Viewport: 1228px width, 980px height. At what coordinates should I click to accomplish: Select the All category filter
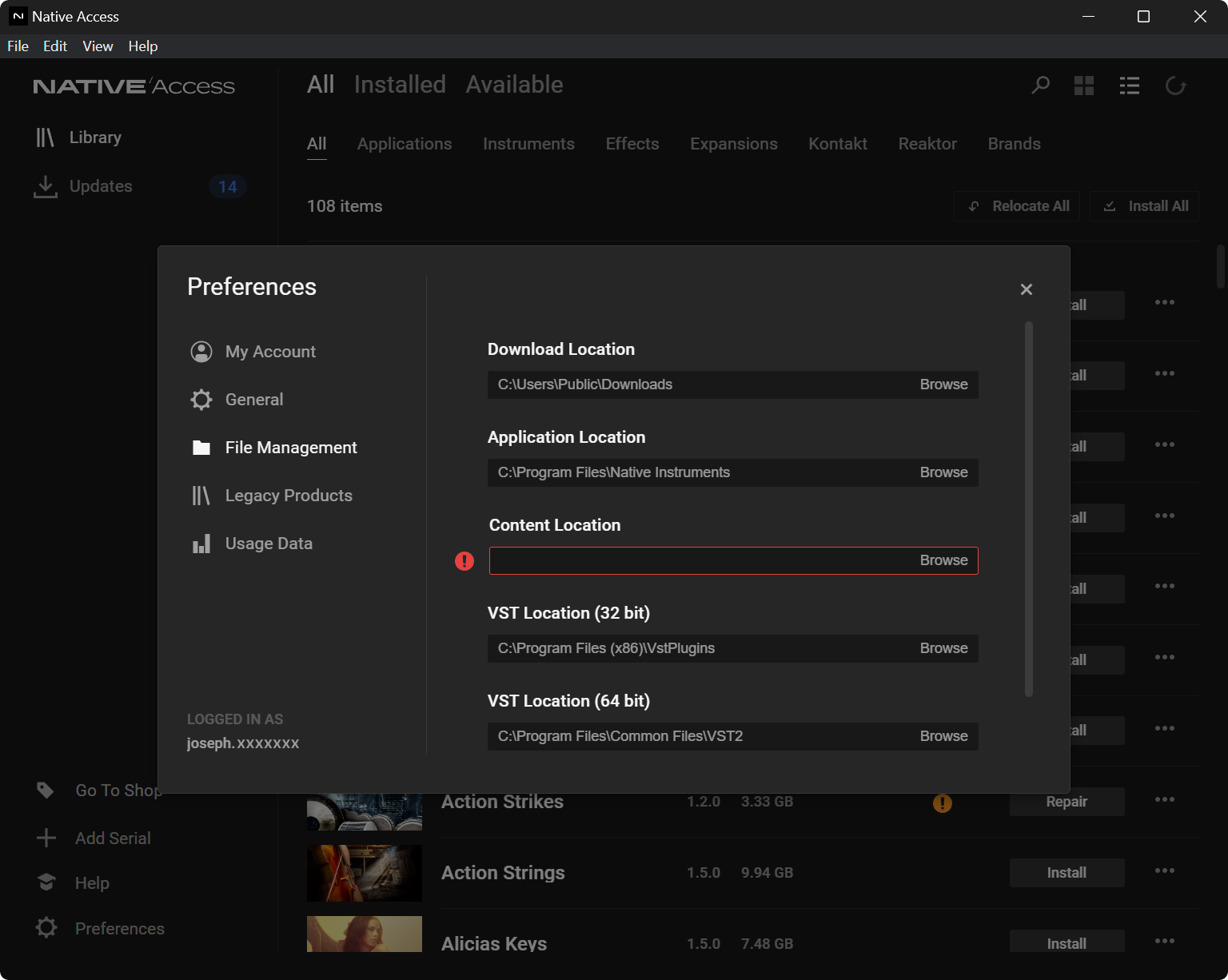pyautogui.click(x=317, y=144)
